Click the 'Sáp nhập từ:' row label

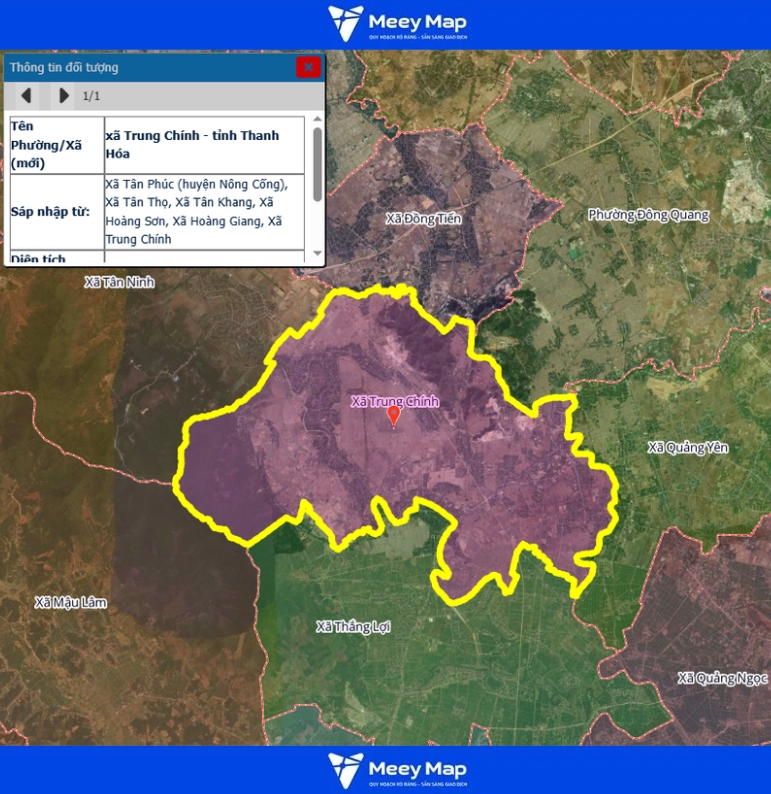pyautogui.click(x=51, y=212)
